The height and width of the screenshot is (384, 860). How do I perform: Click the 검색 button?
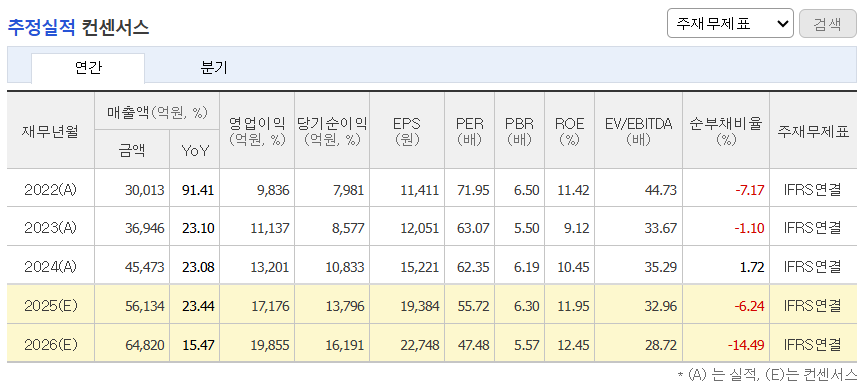(827, 23)
